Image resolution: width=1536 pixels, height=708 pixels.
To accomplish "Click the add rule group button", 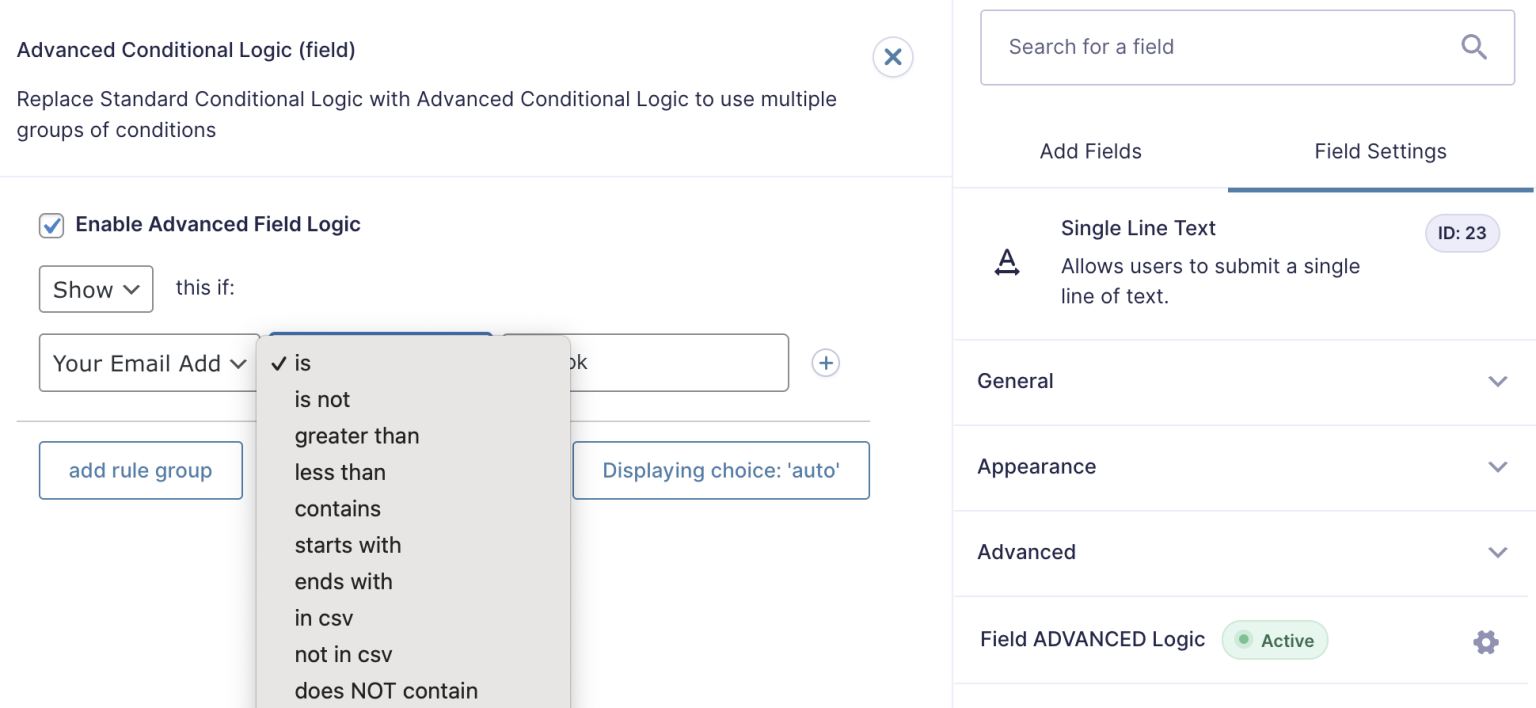I will (x=141, y=471).
